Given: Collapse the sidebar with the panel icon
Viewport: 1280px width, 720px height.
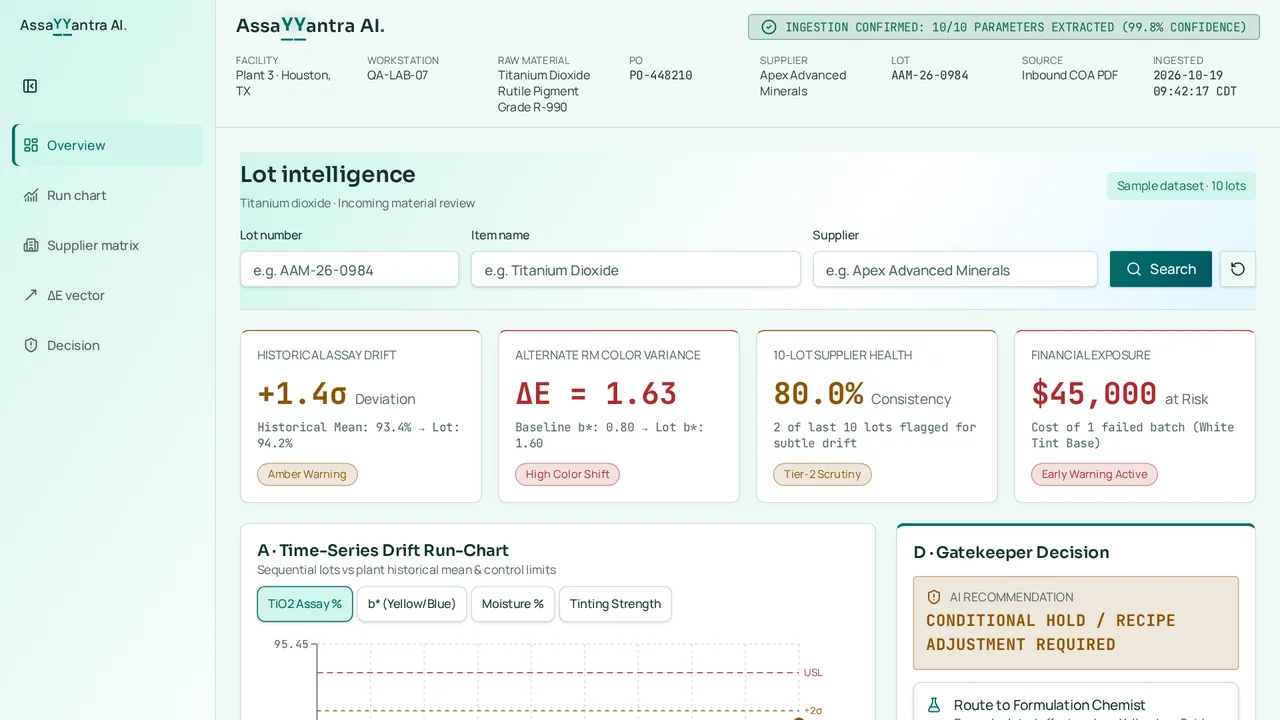Looking at the screenshot, I should pos(30,86).
